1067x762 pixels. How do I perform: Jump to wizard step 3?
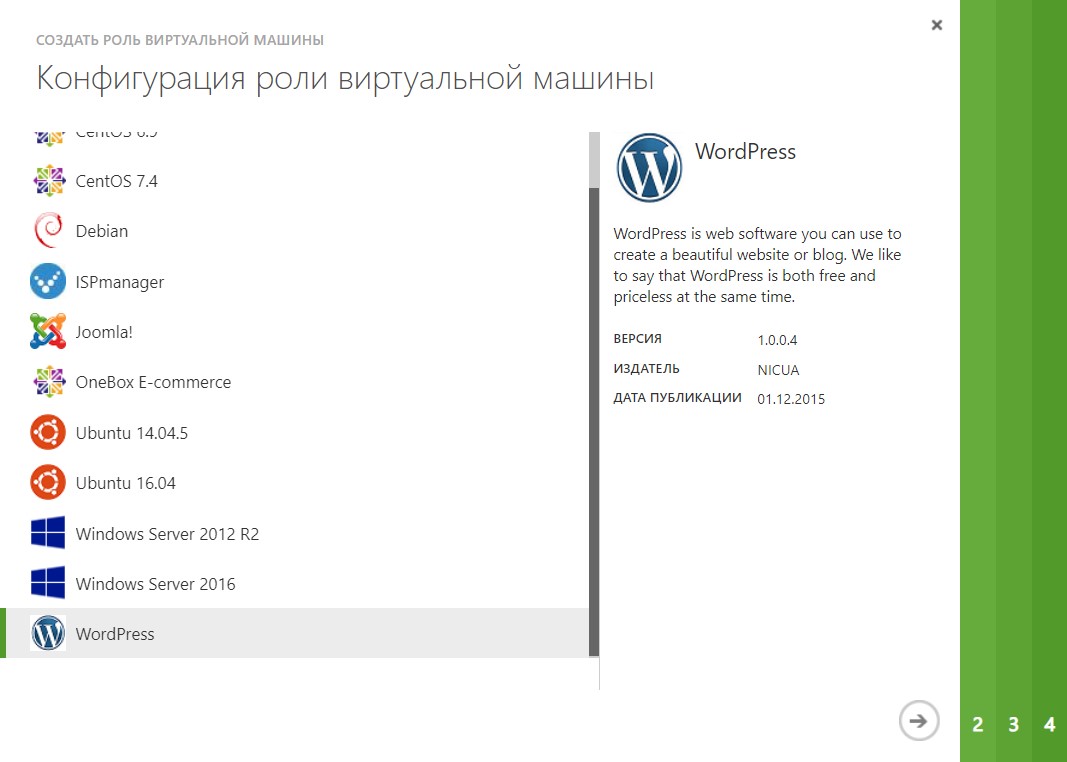1014,725
